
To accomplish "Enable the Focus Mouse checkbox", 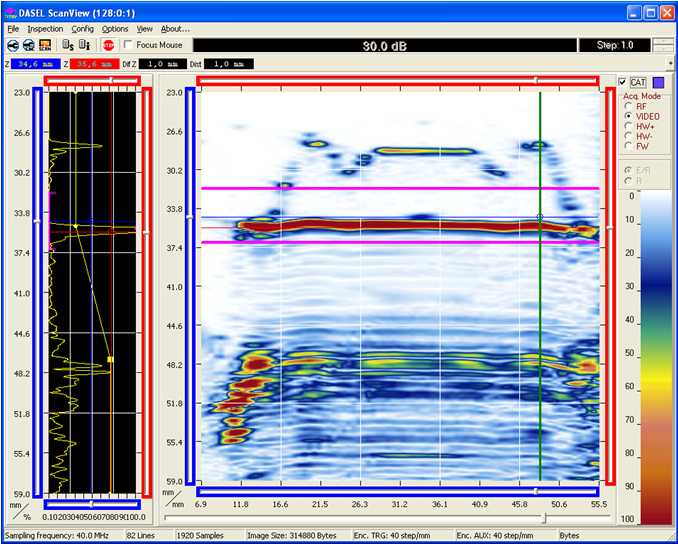I will [128, 45].
